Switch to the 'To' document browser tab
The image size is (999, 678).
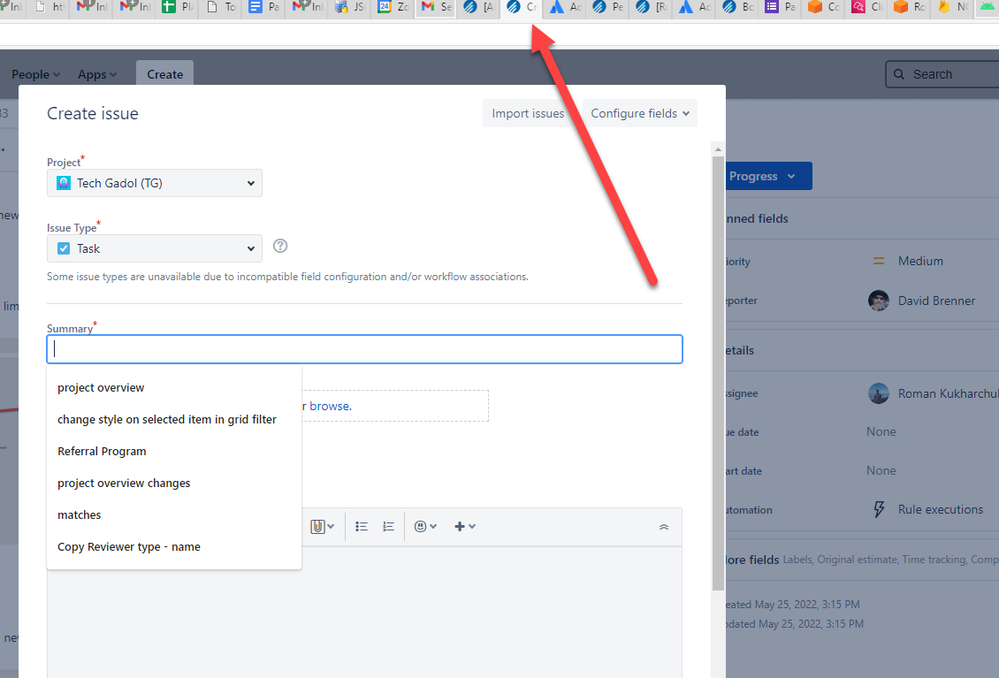(221, 7)
